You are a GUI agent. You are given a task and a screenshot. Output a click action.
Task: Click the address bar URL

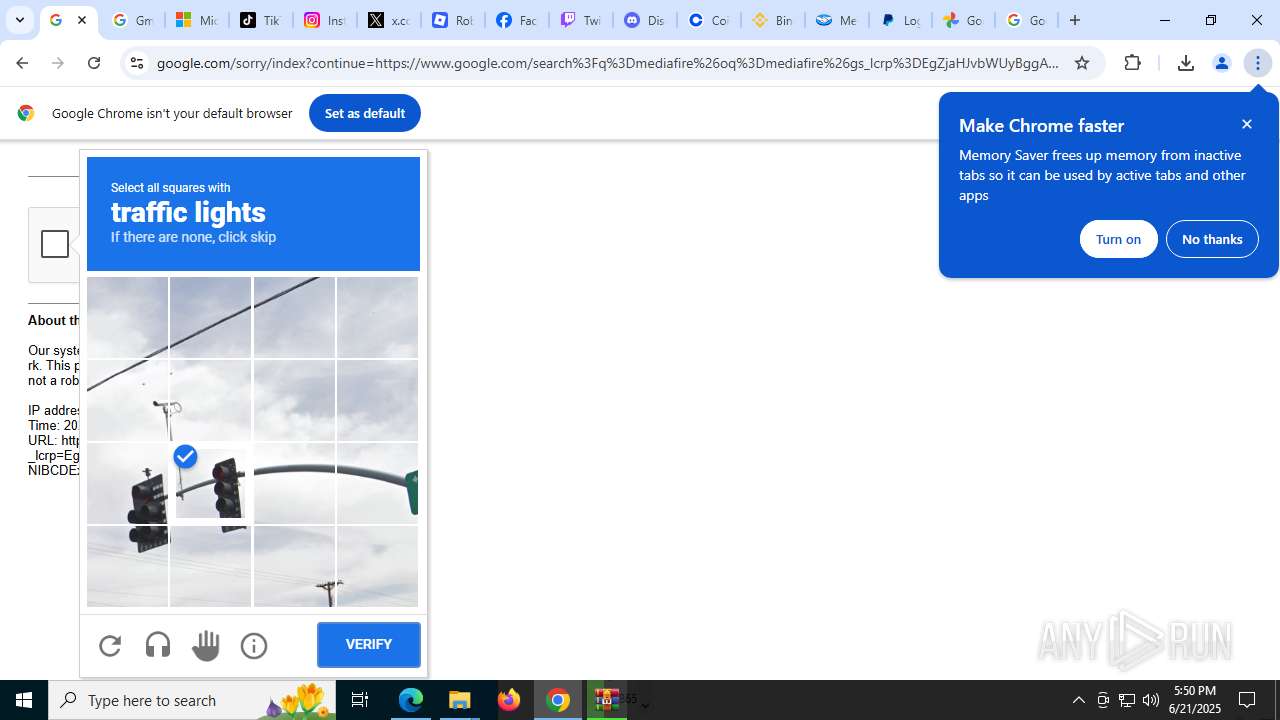[x=608, y=63]
